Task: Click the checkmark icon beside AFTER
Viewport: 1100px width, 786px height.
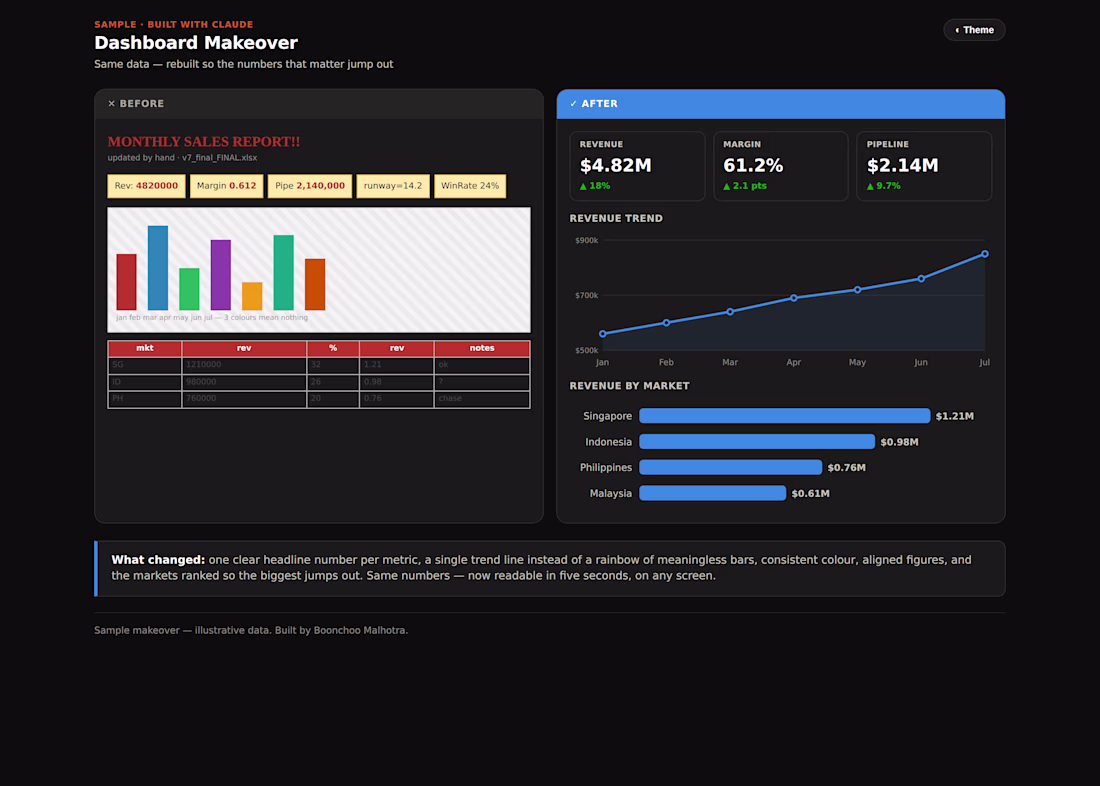Action: [573, 104]
